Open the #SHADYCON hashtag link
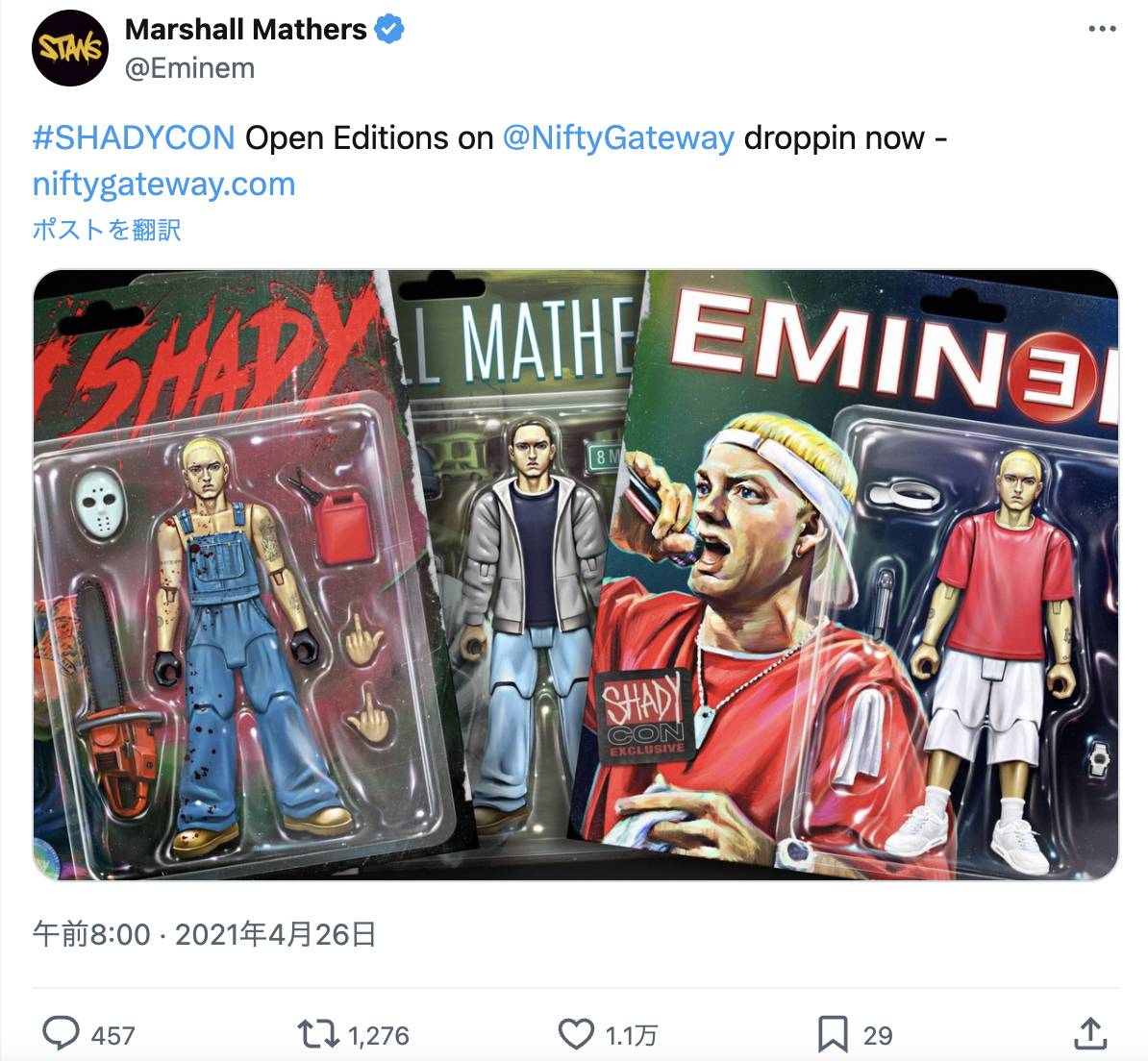 pyautogui.click(x=134, y=137)
